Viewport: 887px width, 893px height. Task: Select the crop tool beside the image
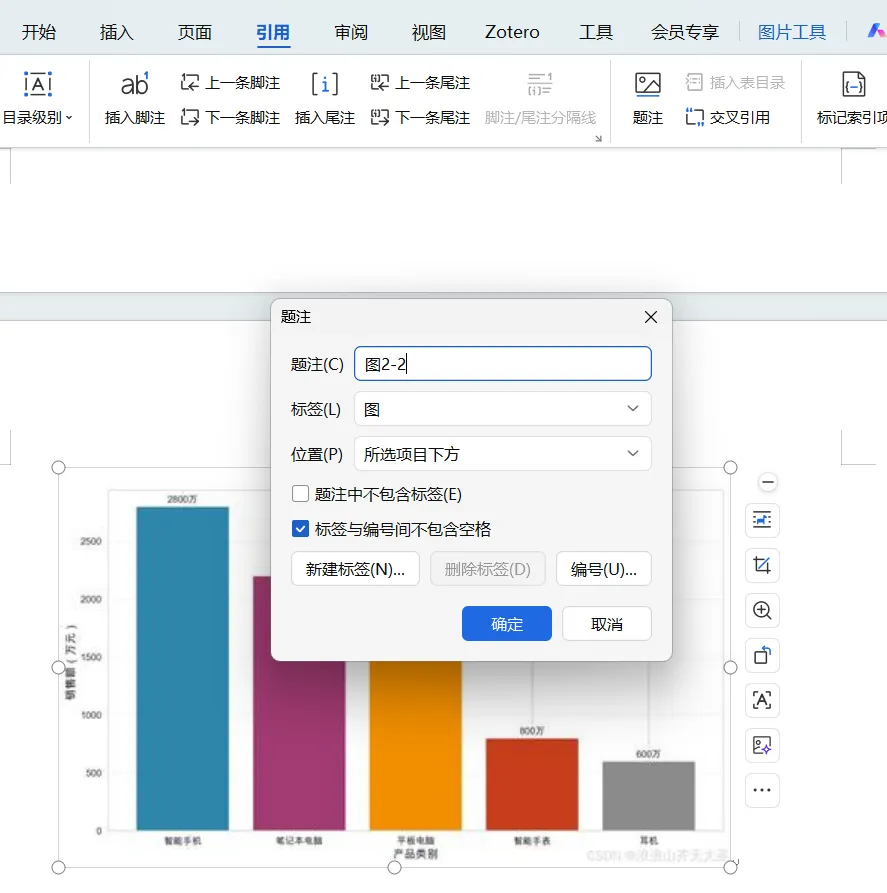pos(762,565)
